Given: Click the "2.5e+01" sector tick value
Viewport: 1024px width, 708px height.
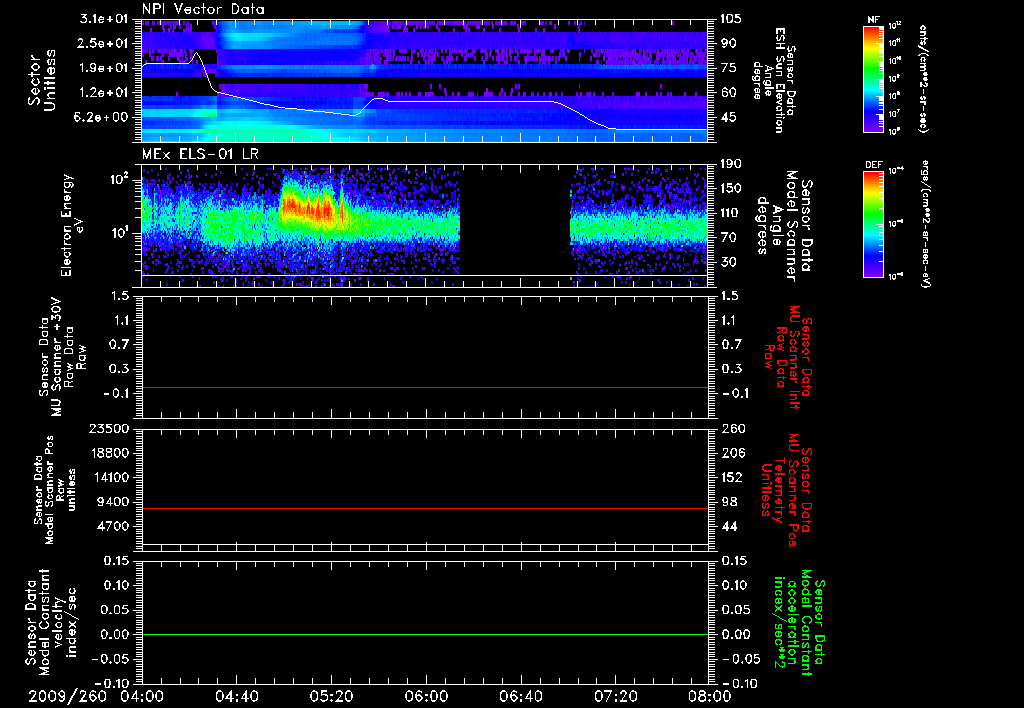Looking at the screenshot, I should point(103,43).
